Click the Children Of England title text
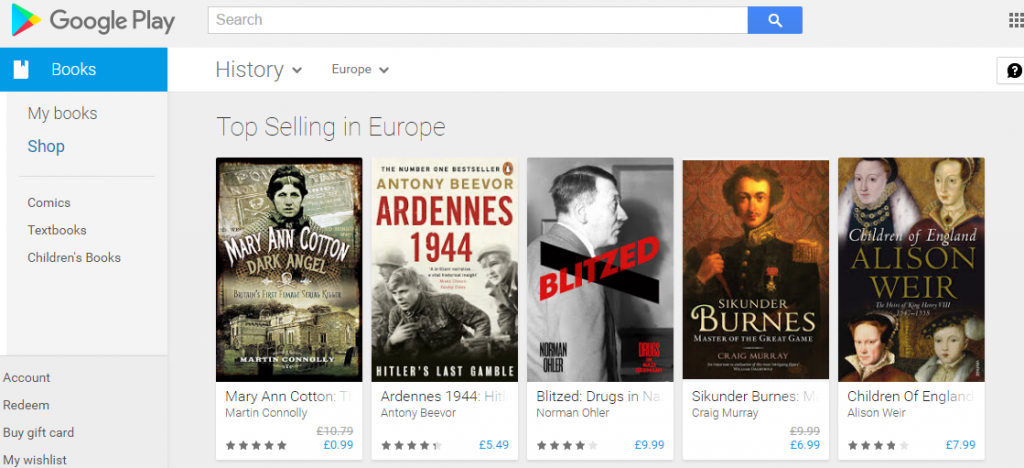Screen dimensions: 1024x468 point(910,396)
